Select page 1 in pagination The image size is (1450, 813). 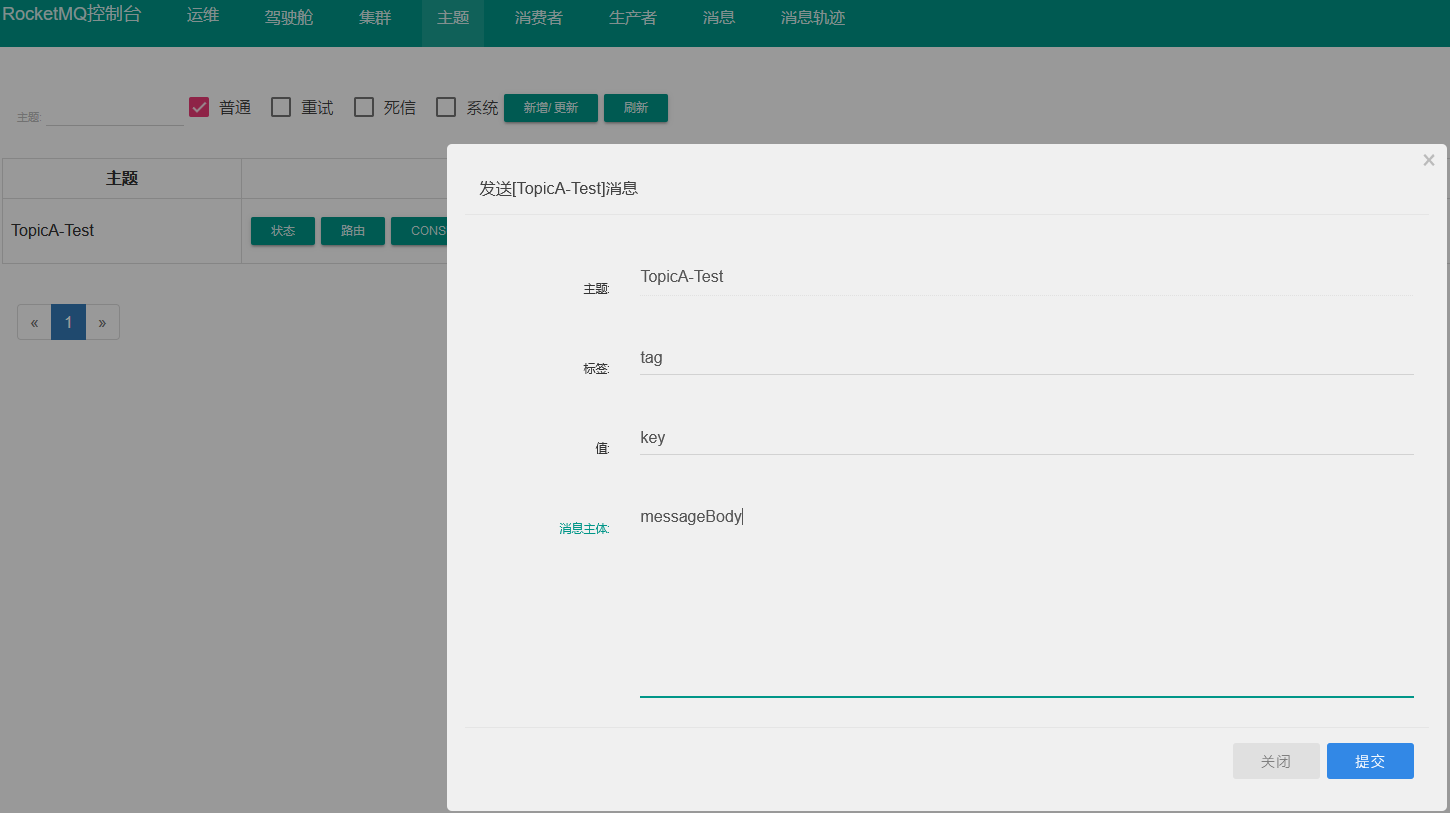tap(68, 322)
